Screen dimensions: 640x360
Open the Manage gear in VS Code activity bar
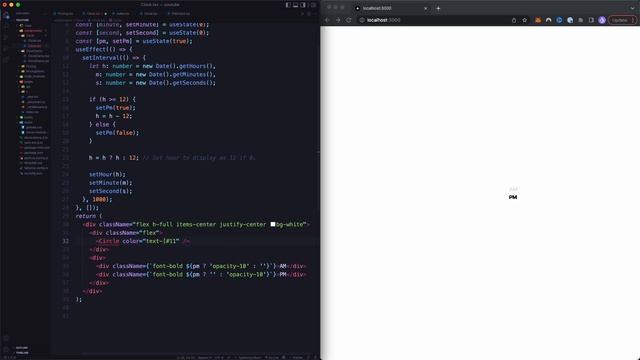pyautogui.click(x=6, y=350)
